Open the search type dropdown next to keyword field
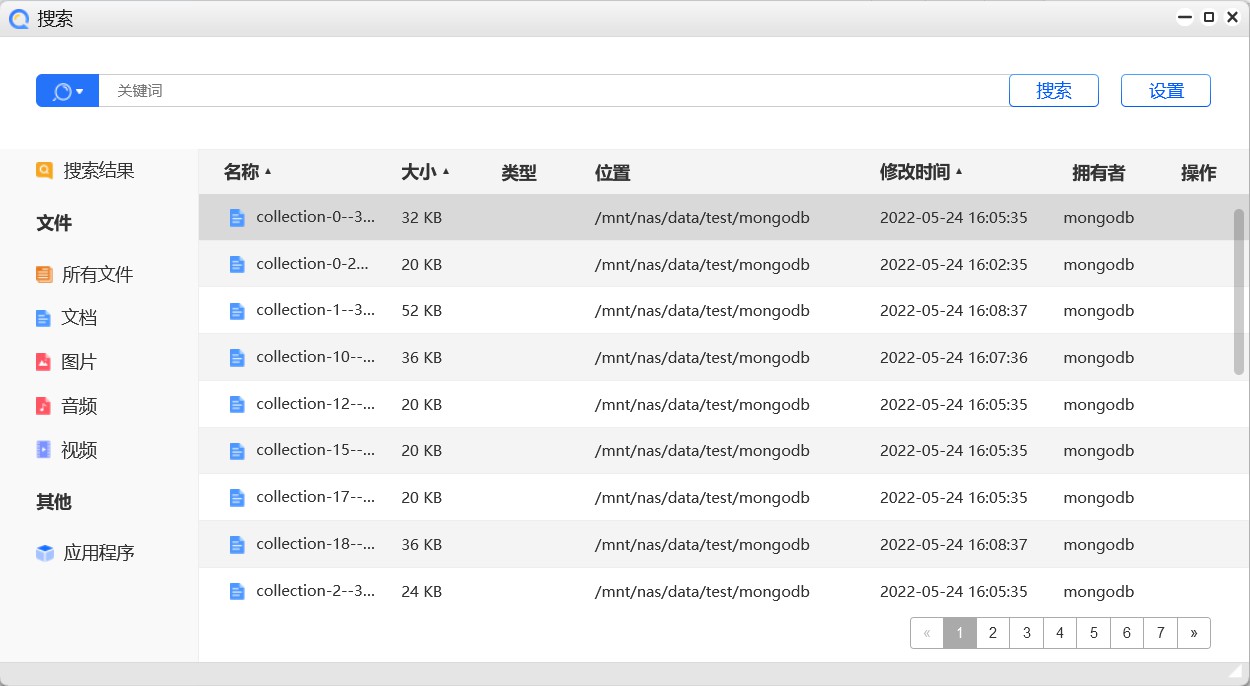Screen dimensions: 1250x686 (67, 90)
